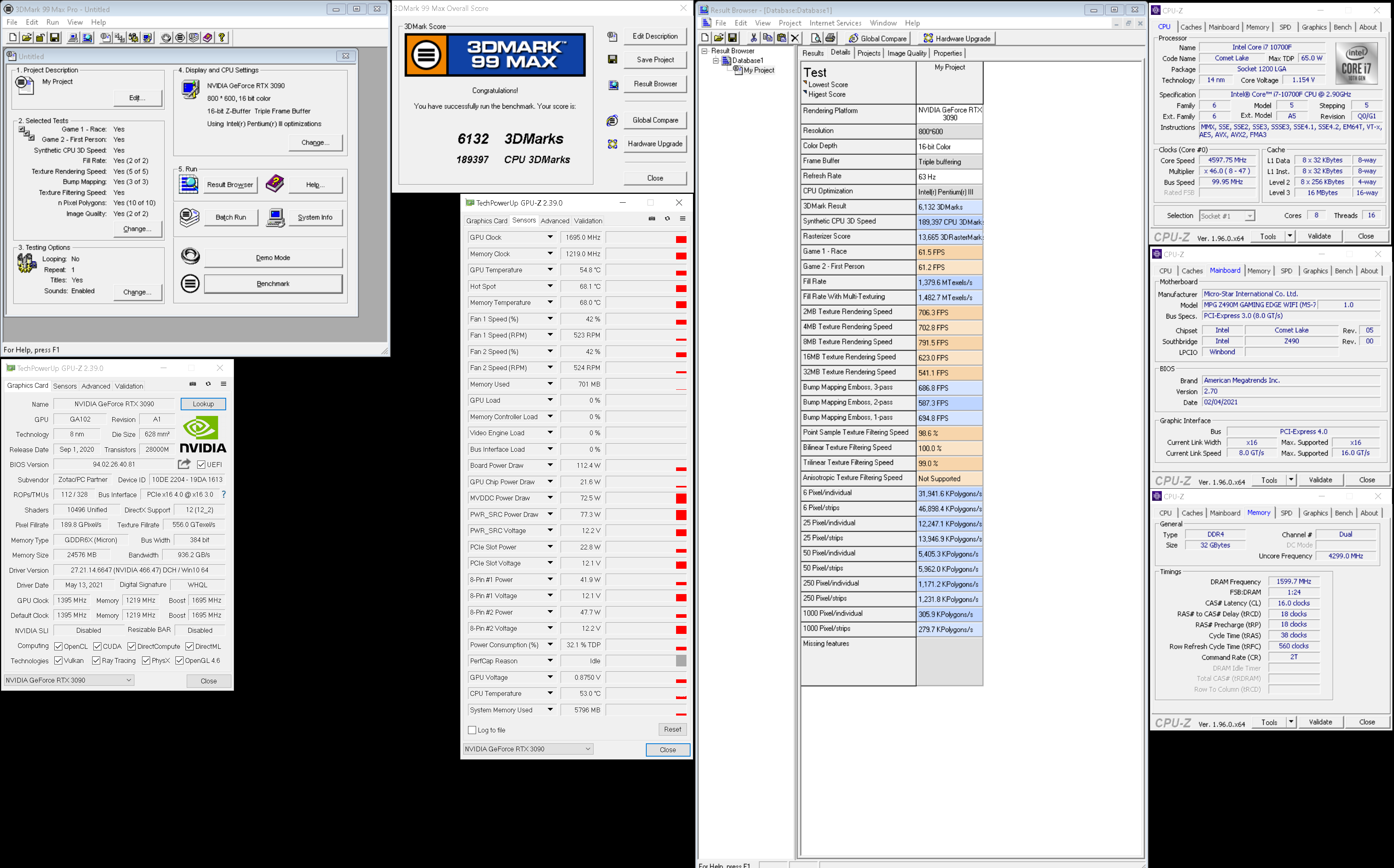Open Result Browser via 3DMark toolbar icon
The width and height of the screenshot is (1394, 868).
(87, 38)
